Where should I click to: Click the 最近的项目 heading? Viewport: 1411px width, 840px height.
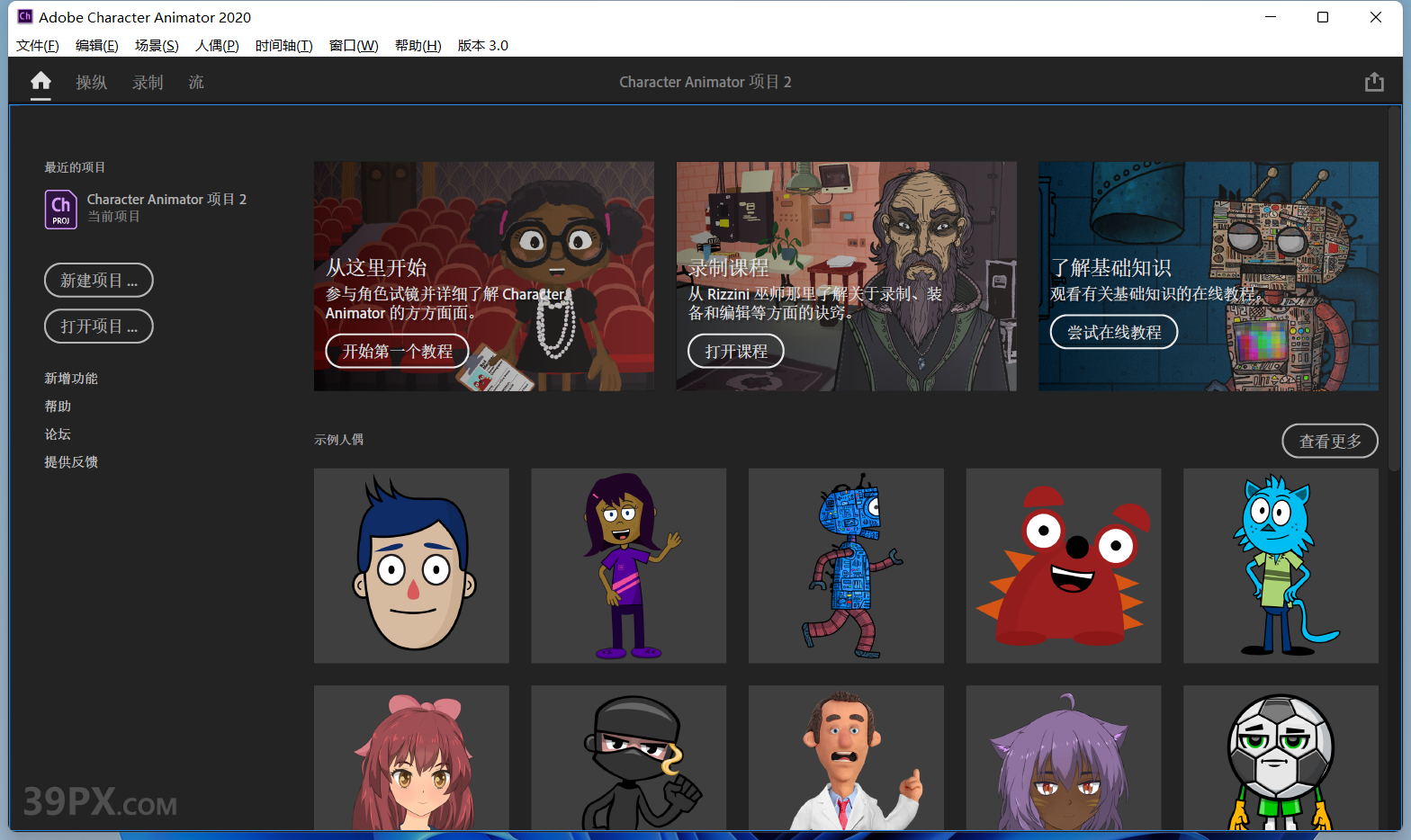[75, 167]
